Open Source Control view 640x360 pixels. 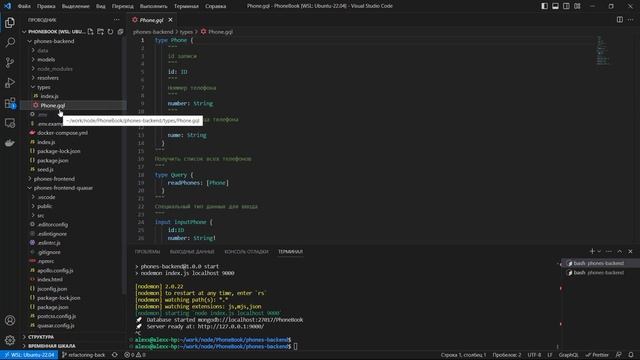click(10, 62)
